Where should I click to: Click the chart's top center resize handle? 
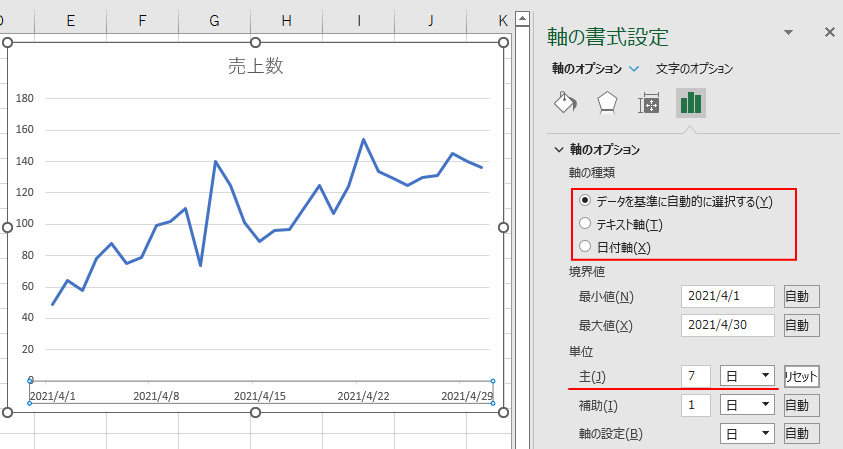tap(255, 42)
